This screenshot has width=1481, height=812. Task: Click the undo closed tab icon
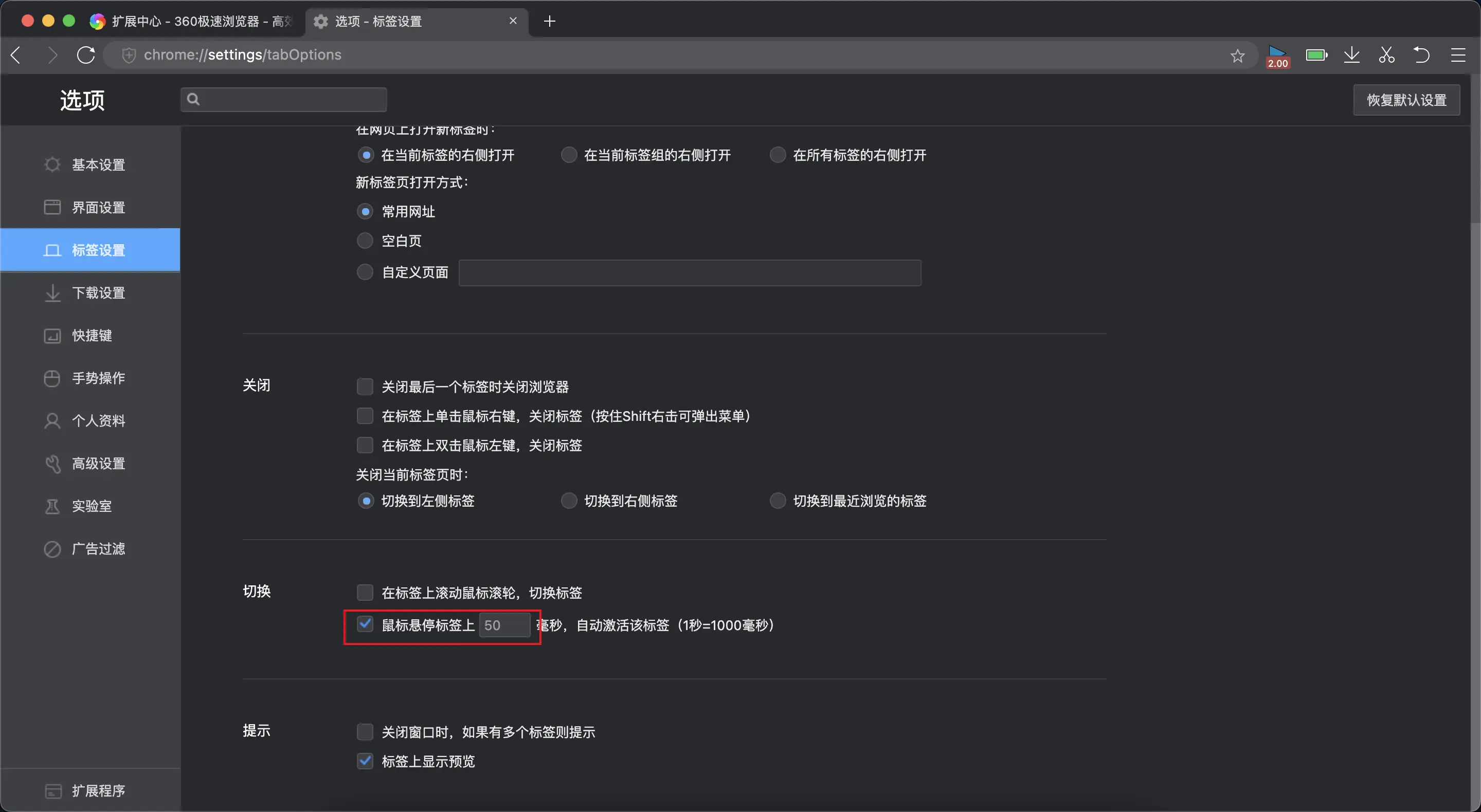tap(1422, 55)
